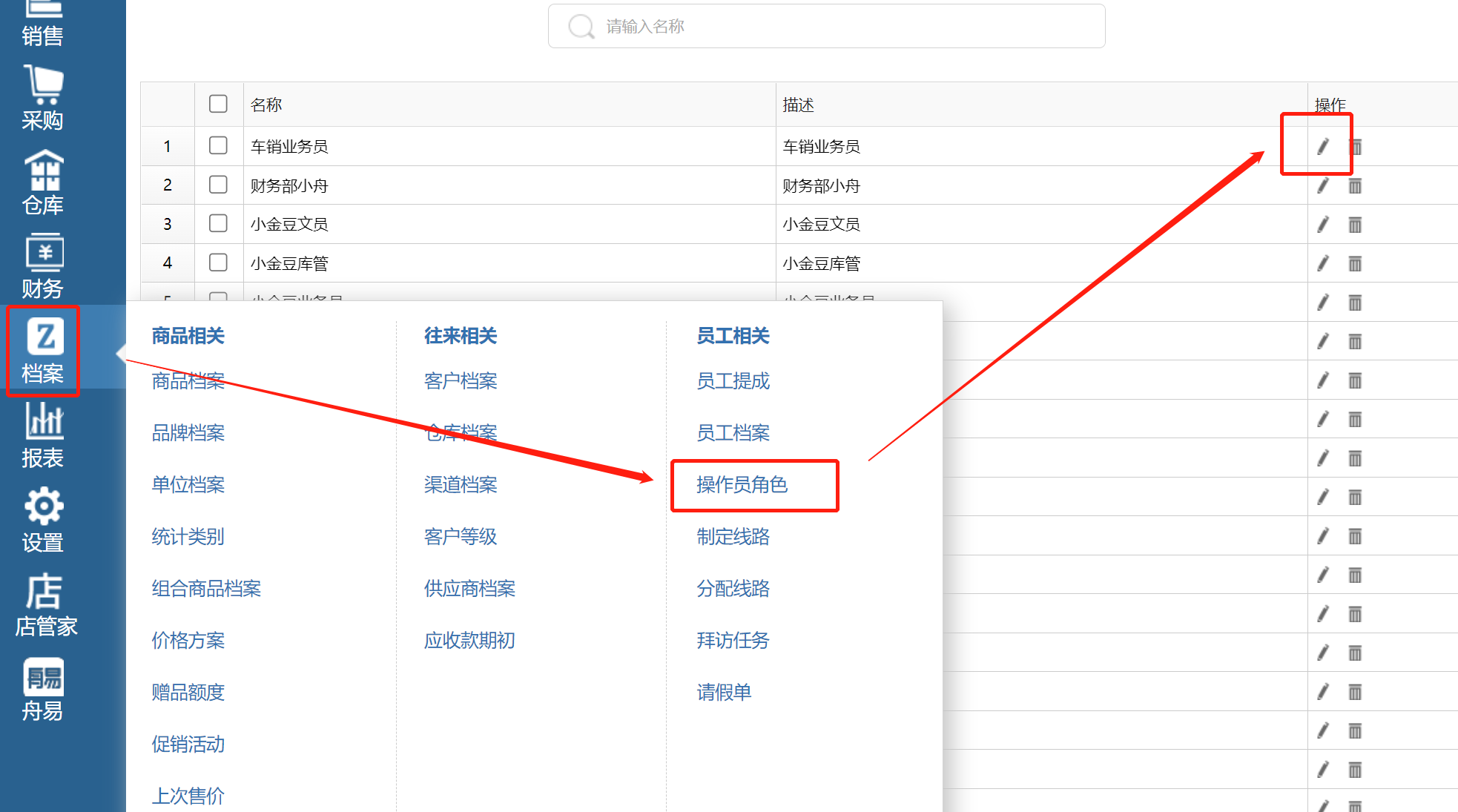Open 员工提成 menu entry
Screen dimensions: 1458x812
click(733, 381)
